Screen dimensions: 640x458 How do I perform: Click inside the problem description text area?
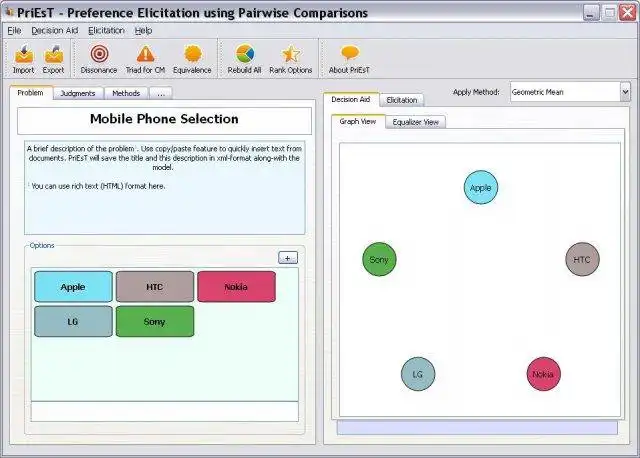pyautogui.click(x=164, y=187)
